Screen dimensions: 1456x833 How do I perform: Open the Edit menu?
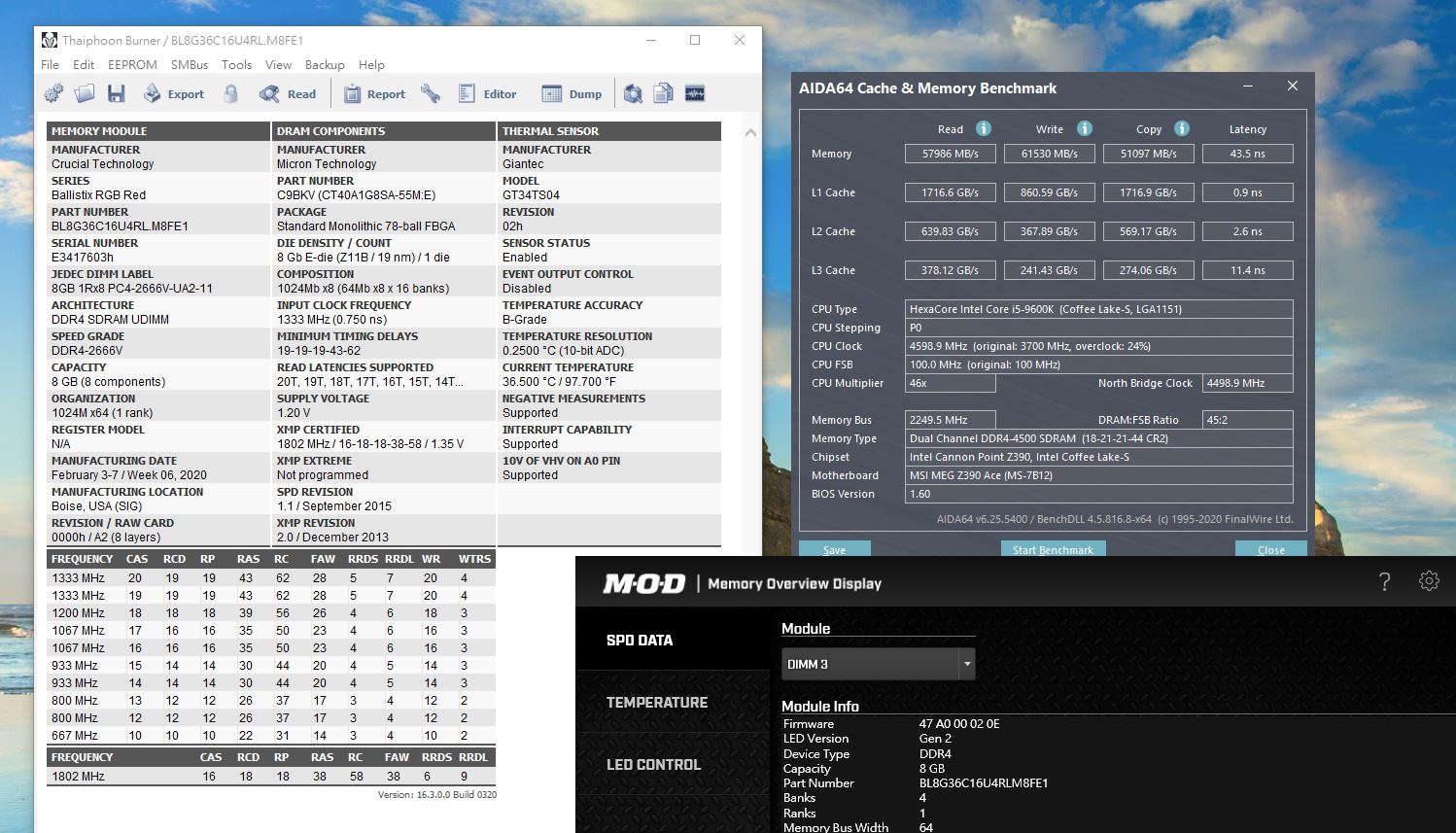pos(84,65)
